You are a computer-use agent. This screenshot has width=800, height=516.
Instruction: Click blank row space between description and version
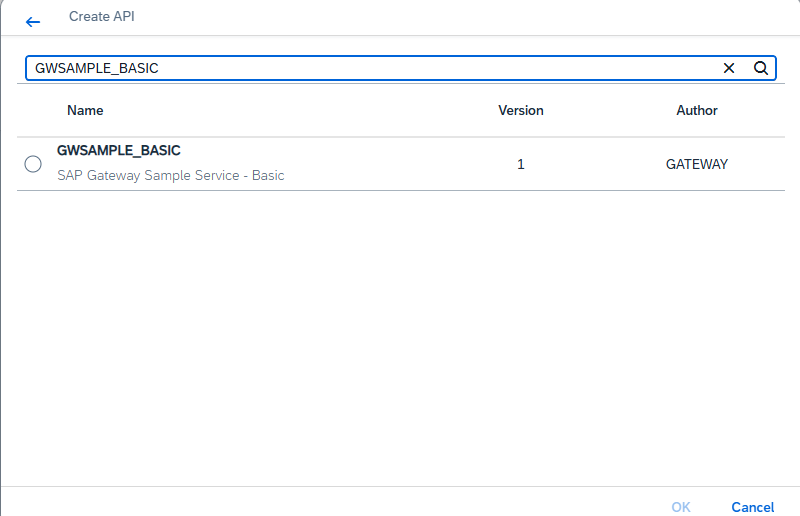click(398, 164)
